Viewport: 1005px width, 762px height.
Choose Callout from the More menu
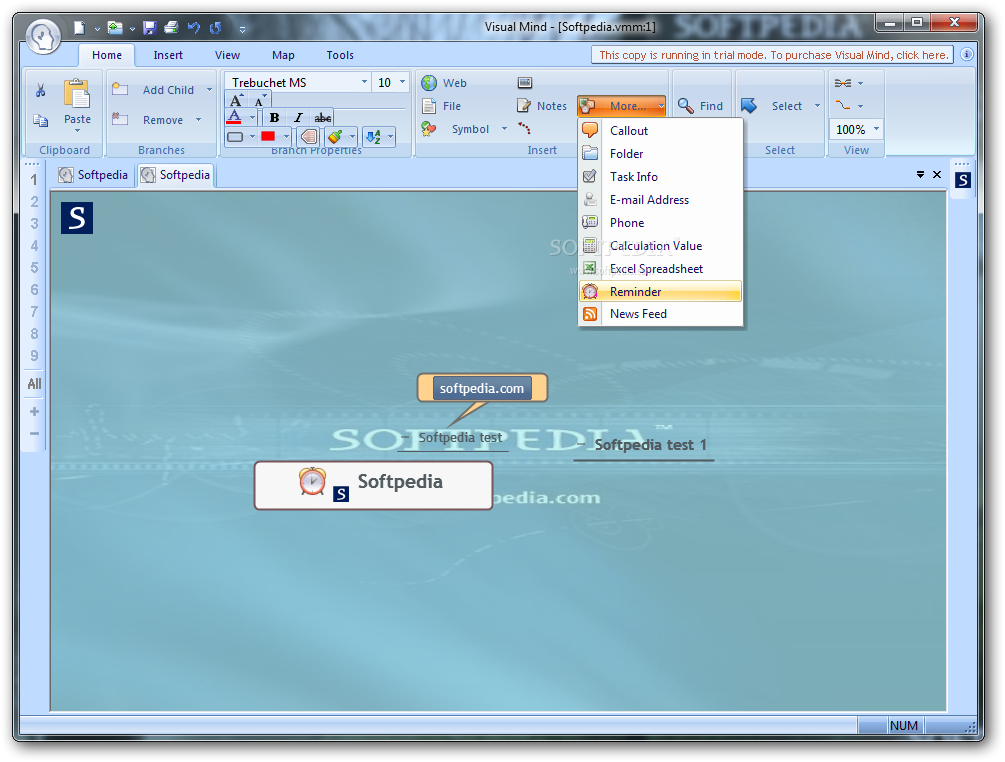coord(660,131)
